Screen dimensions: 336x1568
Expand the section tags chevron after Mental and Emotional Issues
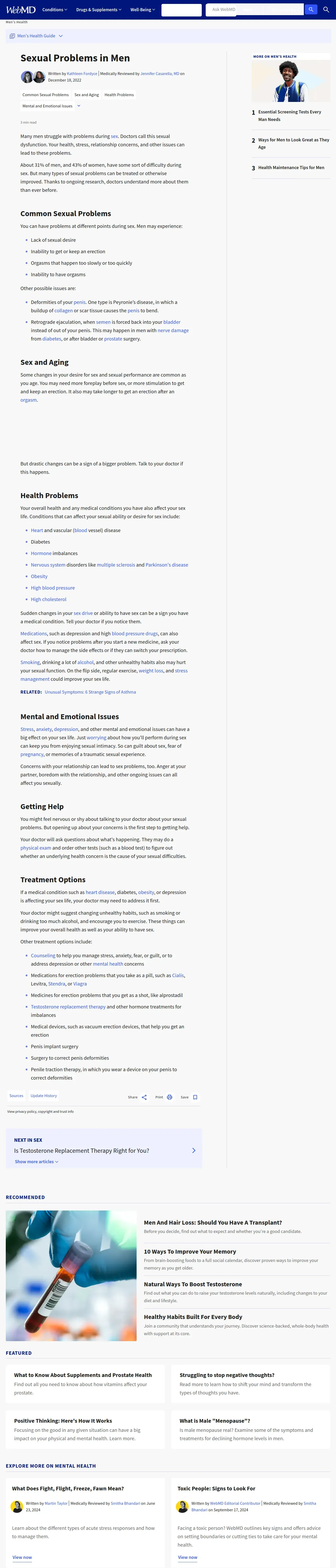click(x=79, y=106)
